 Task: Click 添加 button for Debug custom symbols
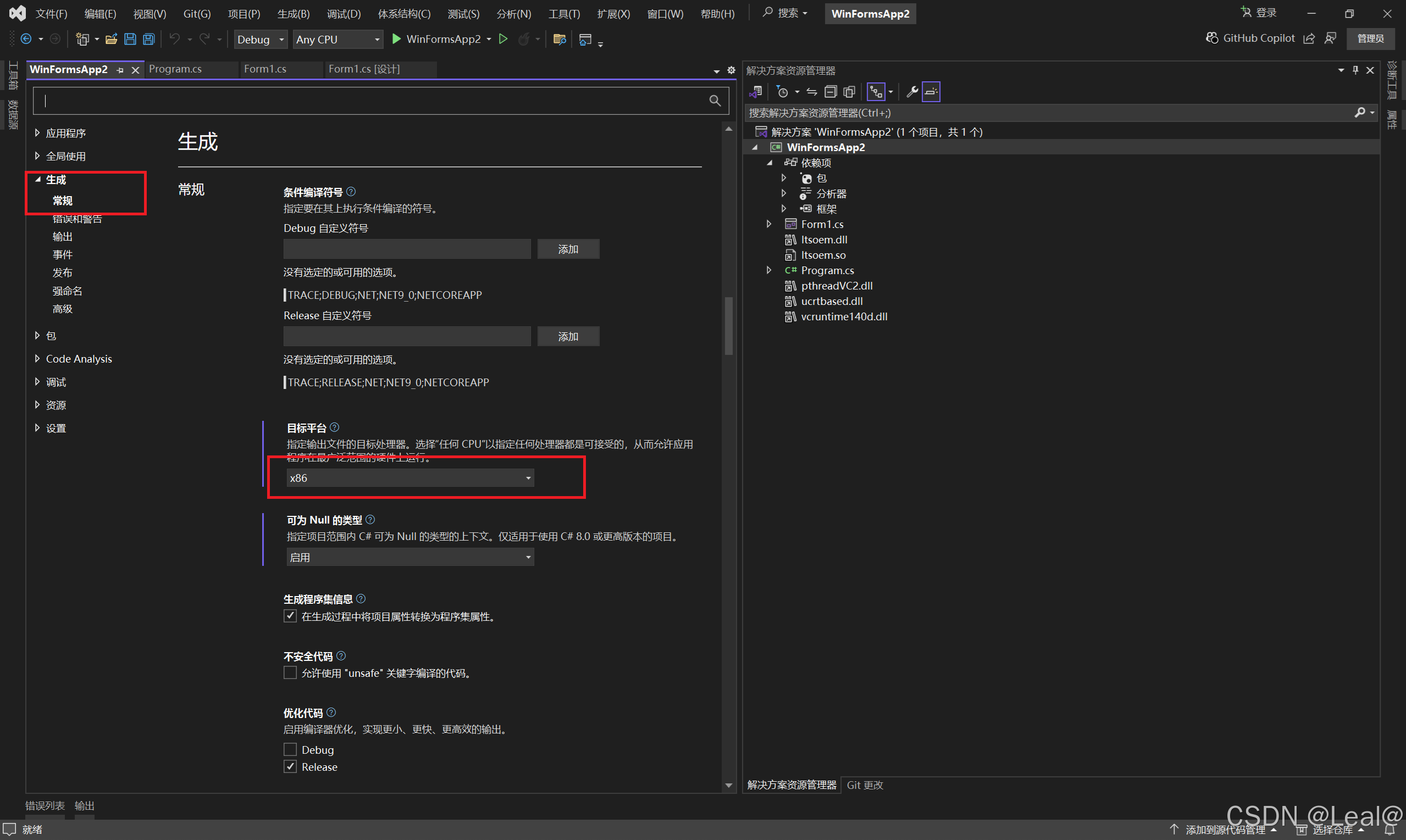[x=568, y=249]
